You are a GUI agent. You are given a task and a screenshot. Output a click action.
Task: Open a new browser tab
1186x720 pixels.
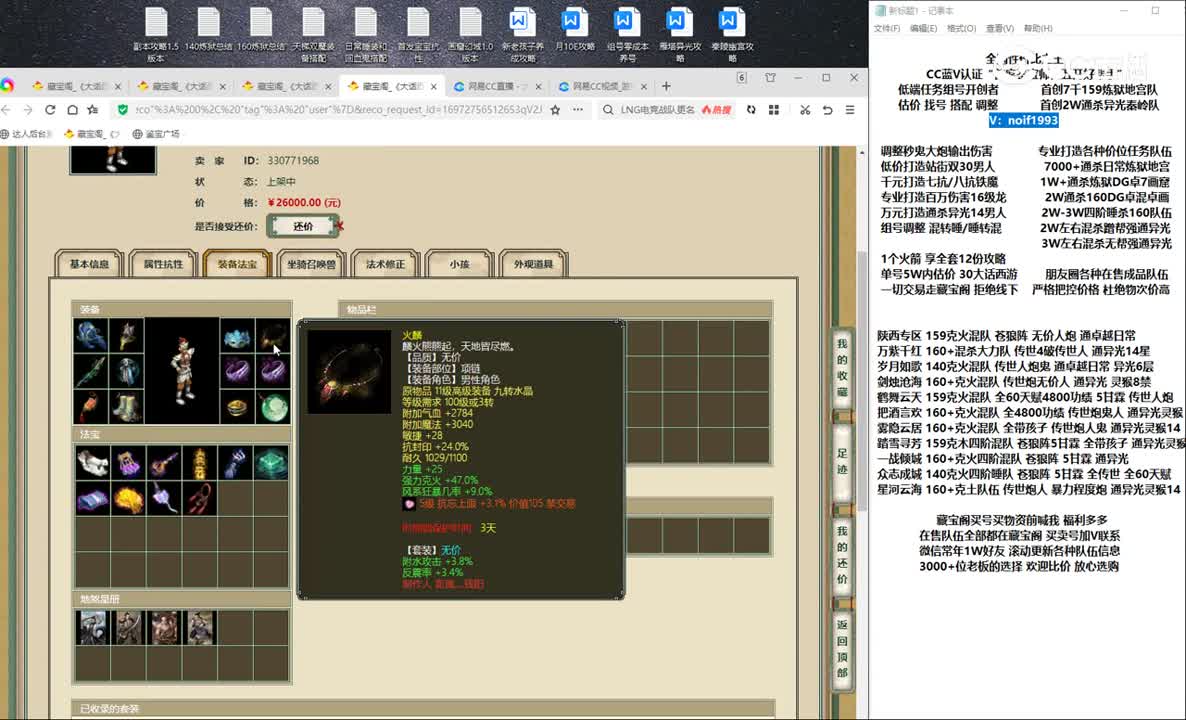point(666,86)
